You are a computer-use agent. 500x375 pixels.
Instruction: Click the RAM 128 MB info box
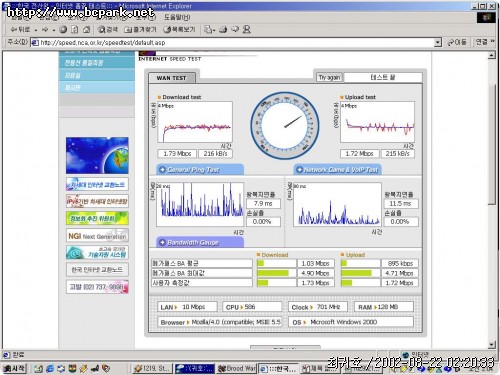tap(384, 307)
